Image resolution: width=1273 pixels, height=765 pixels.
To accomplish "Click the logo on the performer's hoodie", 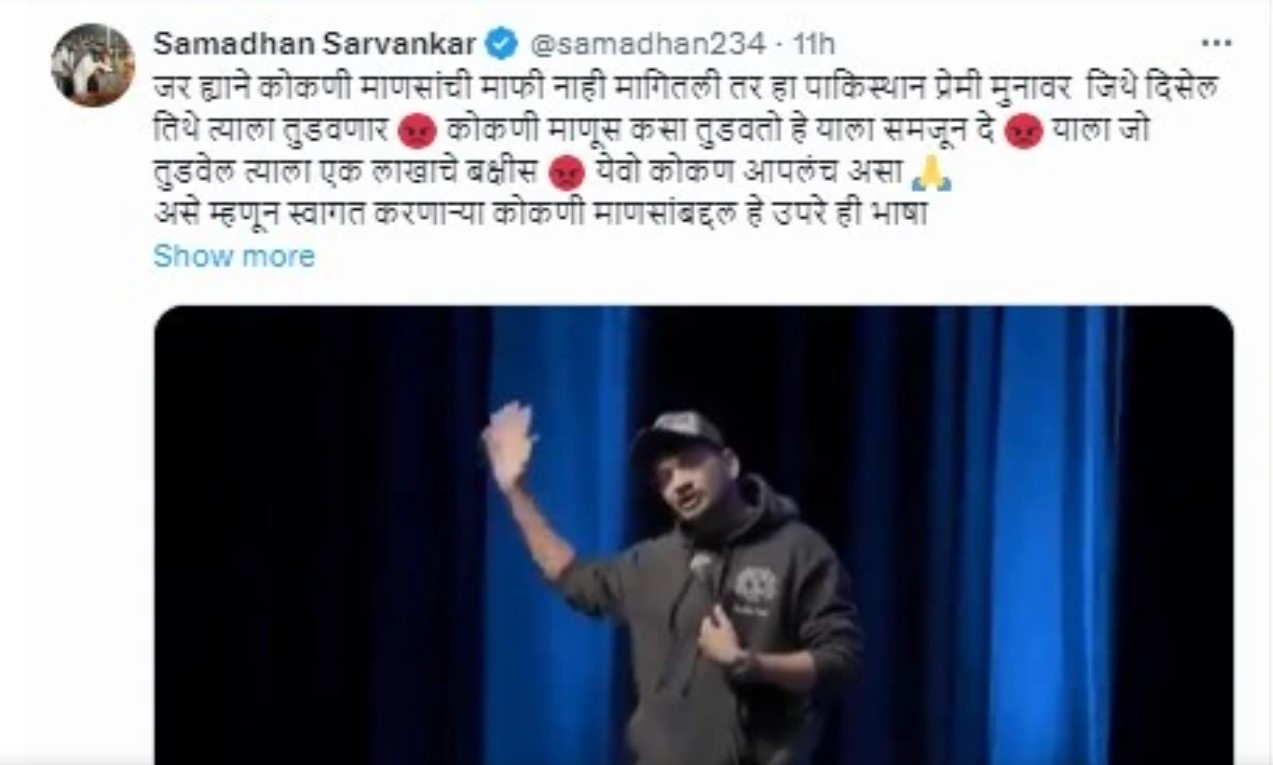I will 755,587.
